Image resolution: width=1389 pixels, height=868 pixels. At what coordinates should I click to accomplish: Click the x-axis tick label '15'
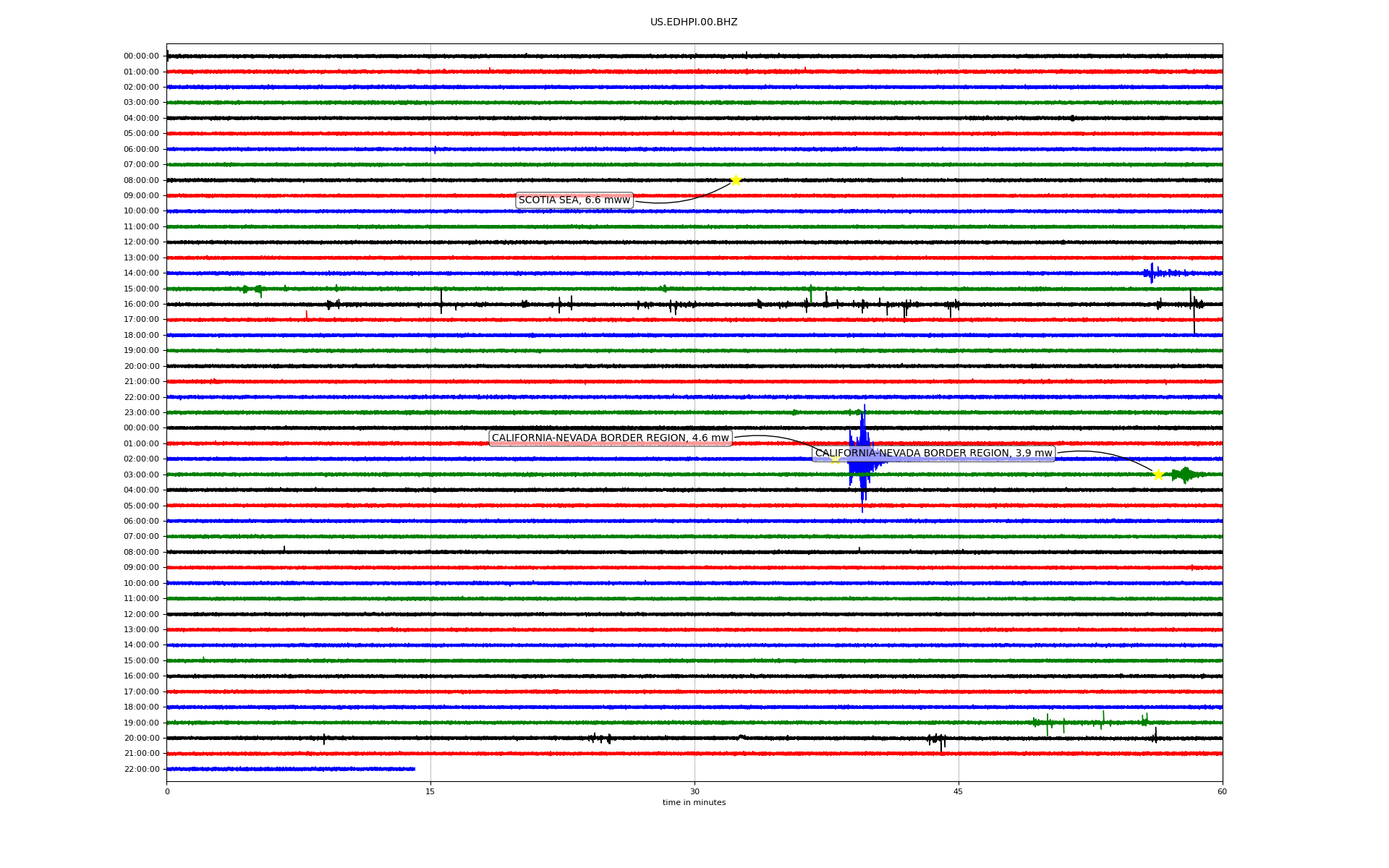pos(430,791)
